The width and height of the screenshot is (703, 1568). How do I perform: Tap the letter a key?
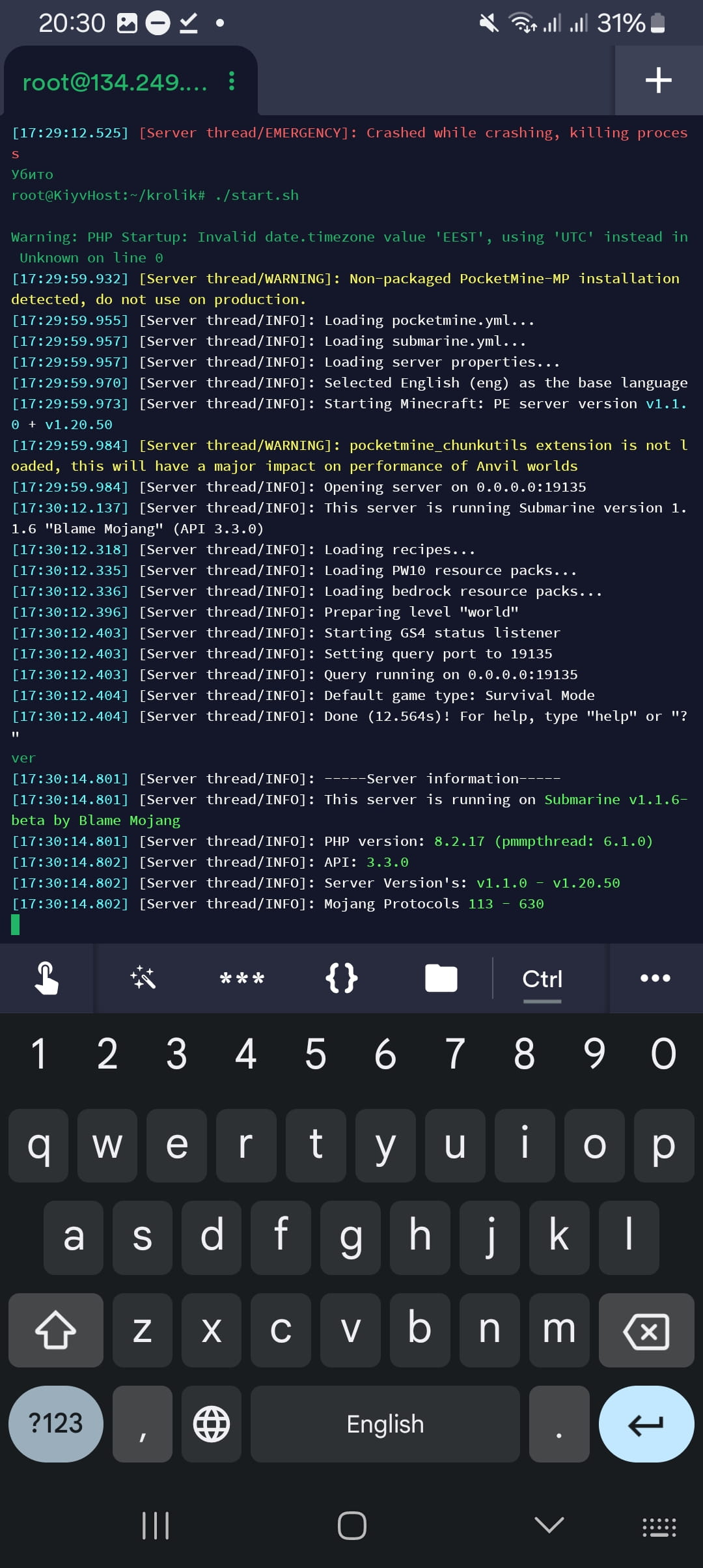(74, 1237)
